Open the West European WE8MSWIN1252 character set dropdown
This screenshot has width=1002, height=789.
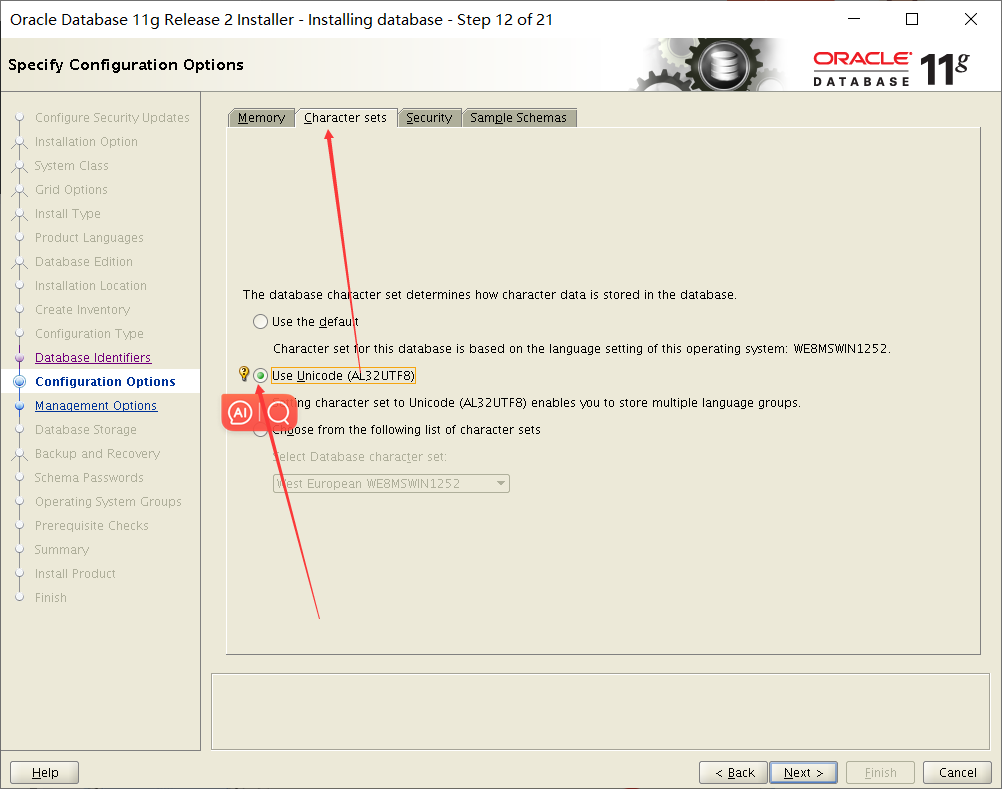tap(391, 484)
